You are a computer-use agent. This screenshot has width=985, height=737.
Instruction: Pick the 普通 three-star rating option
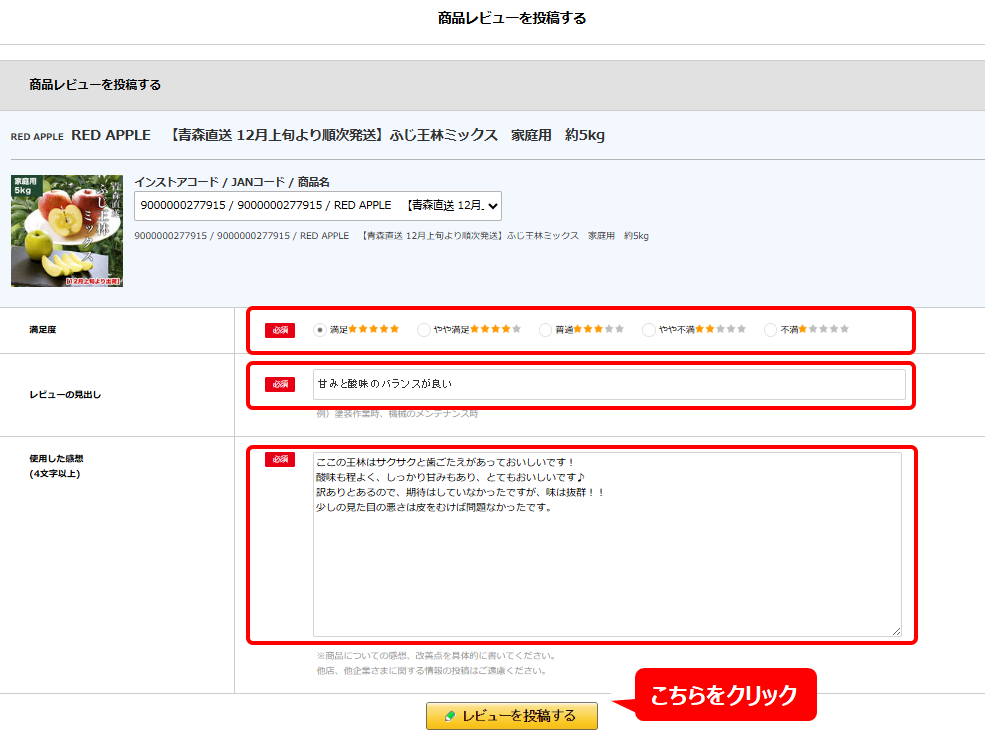click(x=545, y=330)
